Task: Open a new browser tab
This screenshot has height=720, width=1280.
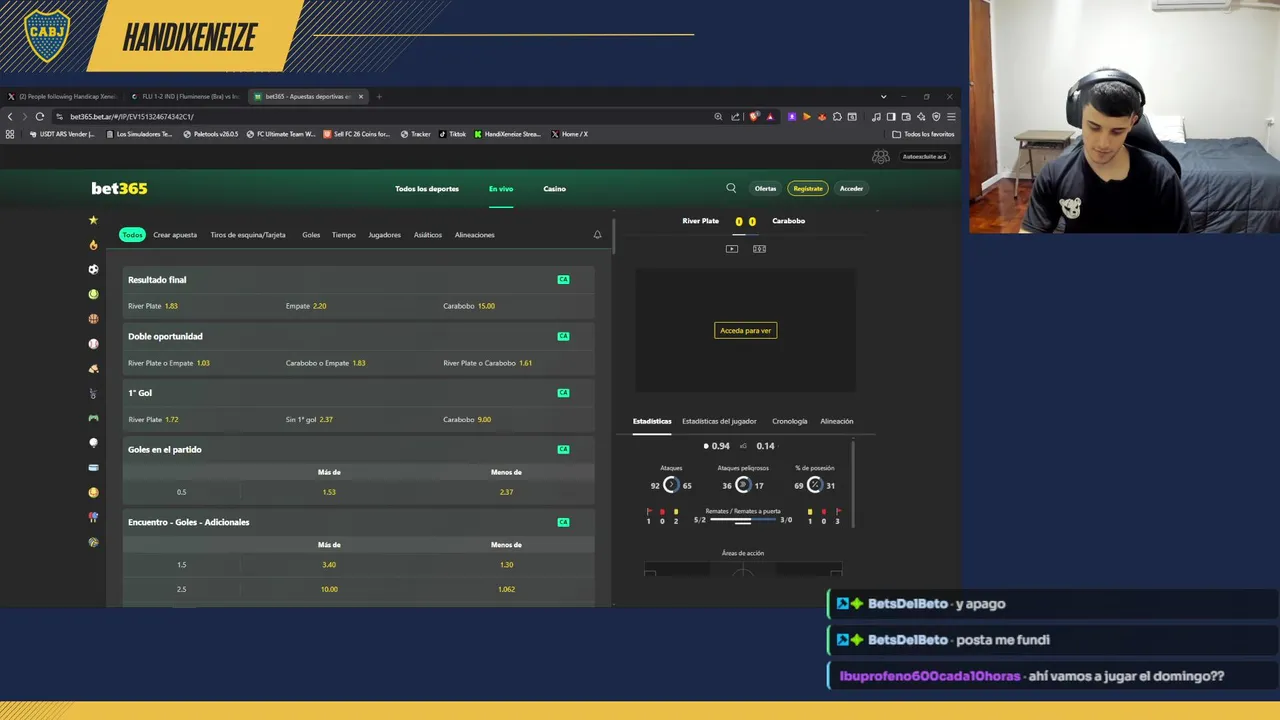Action: [x=379, y=97]
